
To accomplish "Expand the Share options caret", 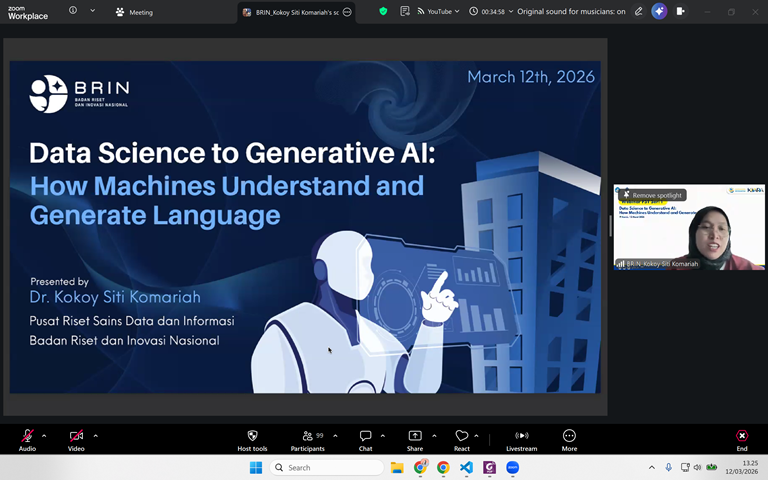I will point(434,435).
